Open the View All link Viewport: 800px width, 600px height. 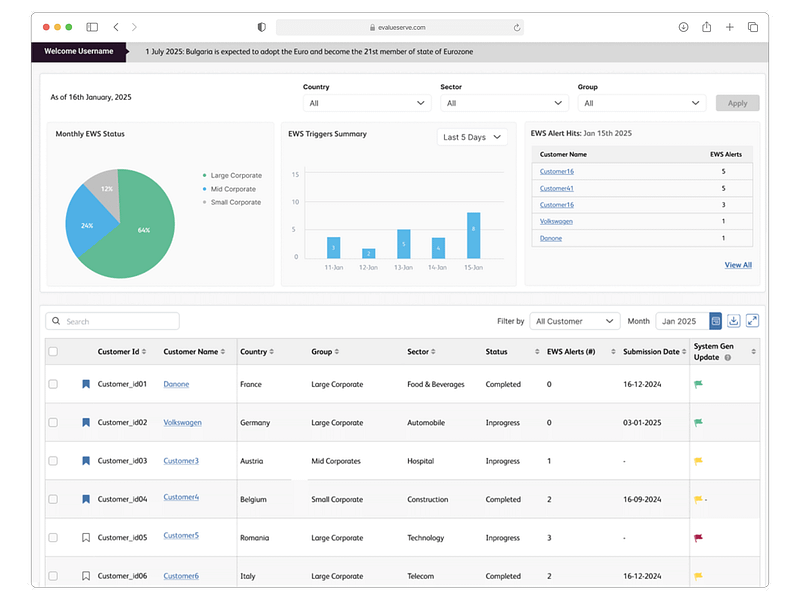click(738, 265)
